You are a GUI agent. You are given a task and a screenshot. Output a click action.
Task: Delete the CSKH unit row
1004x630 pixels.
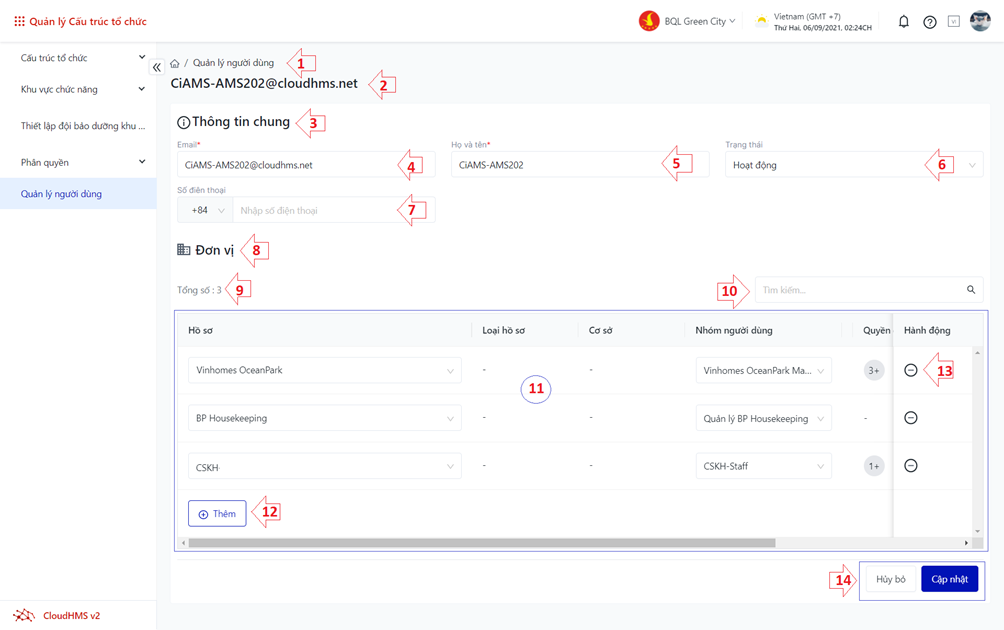[910, 466]
